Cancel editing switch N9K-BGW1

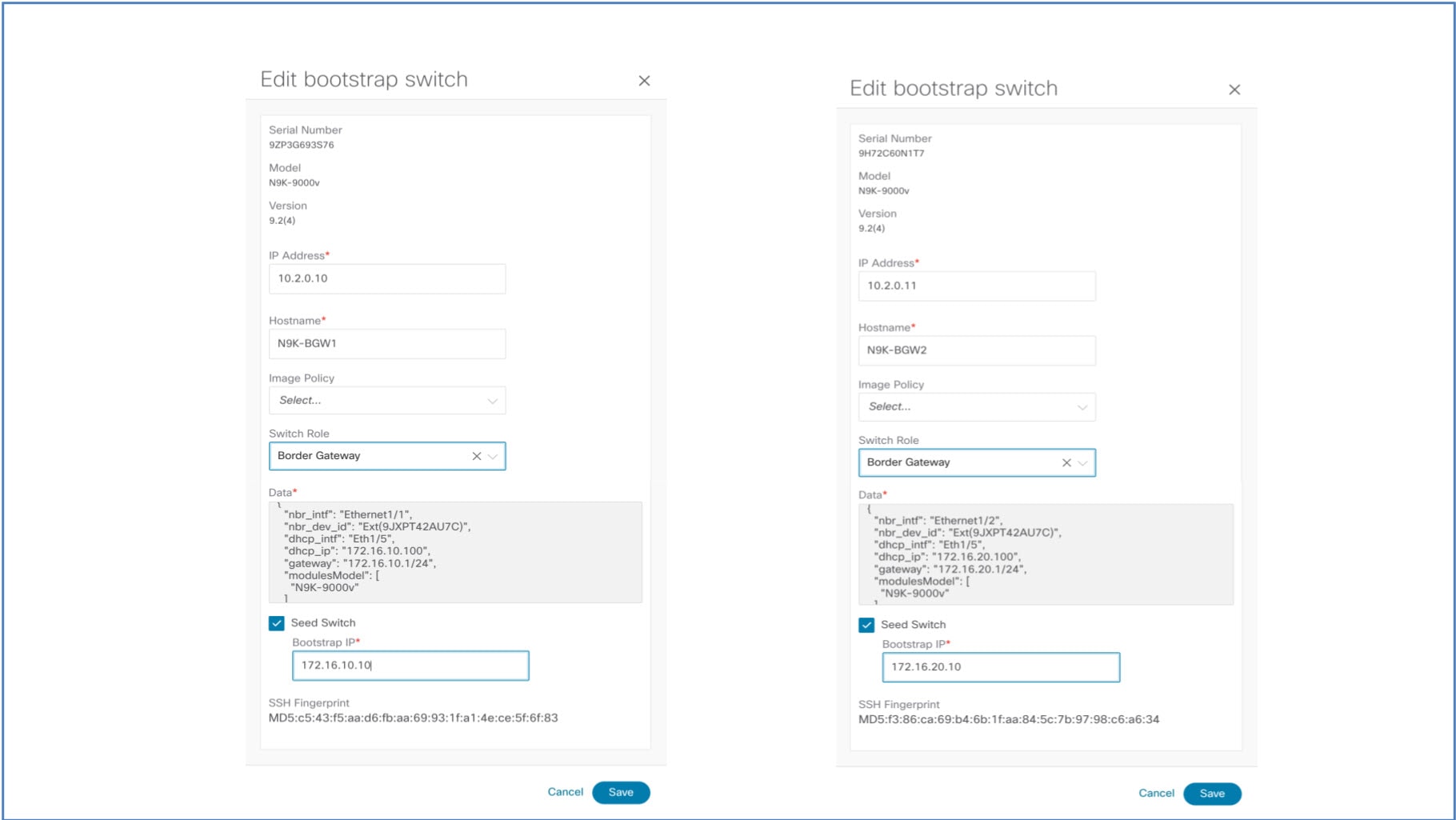point(565,792)
